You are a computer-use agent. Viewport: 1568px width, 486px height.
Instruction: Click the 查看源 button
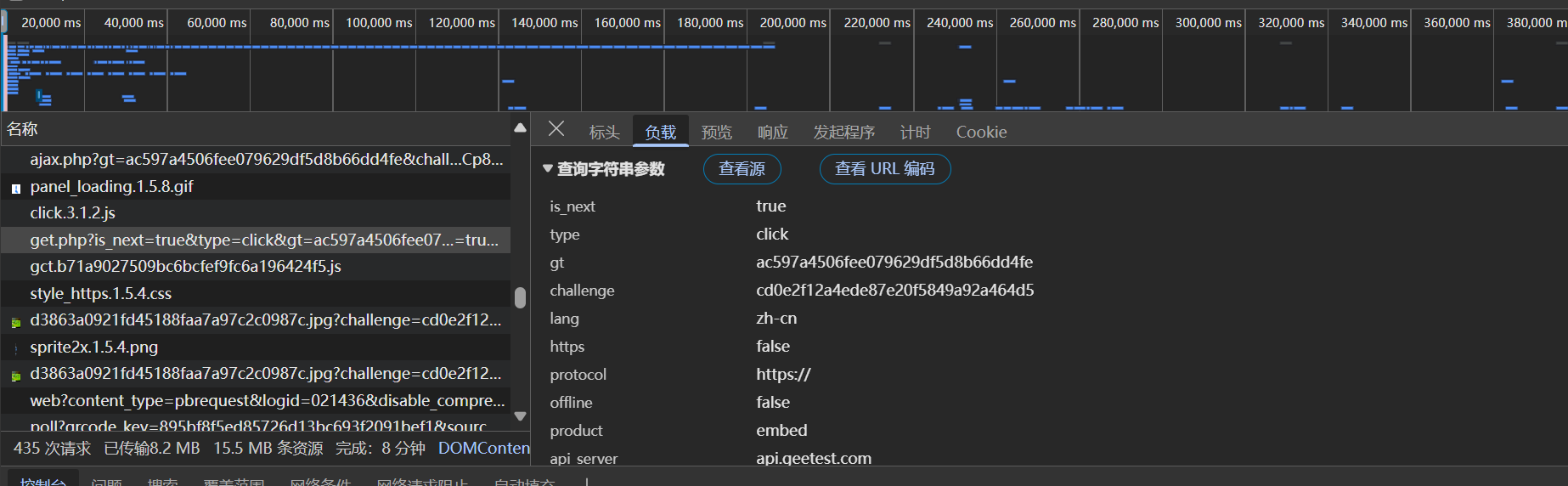pos(742,169)
